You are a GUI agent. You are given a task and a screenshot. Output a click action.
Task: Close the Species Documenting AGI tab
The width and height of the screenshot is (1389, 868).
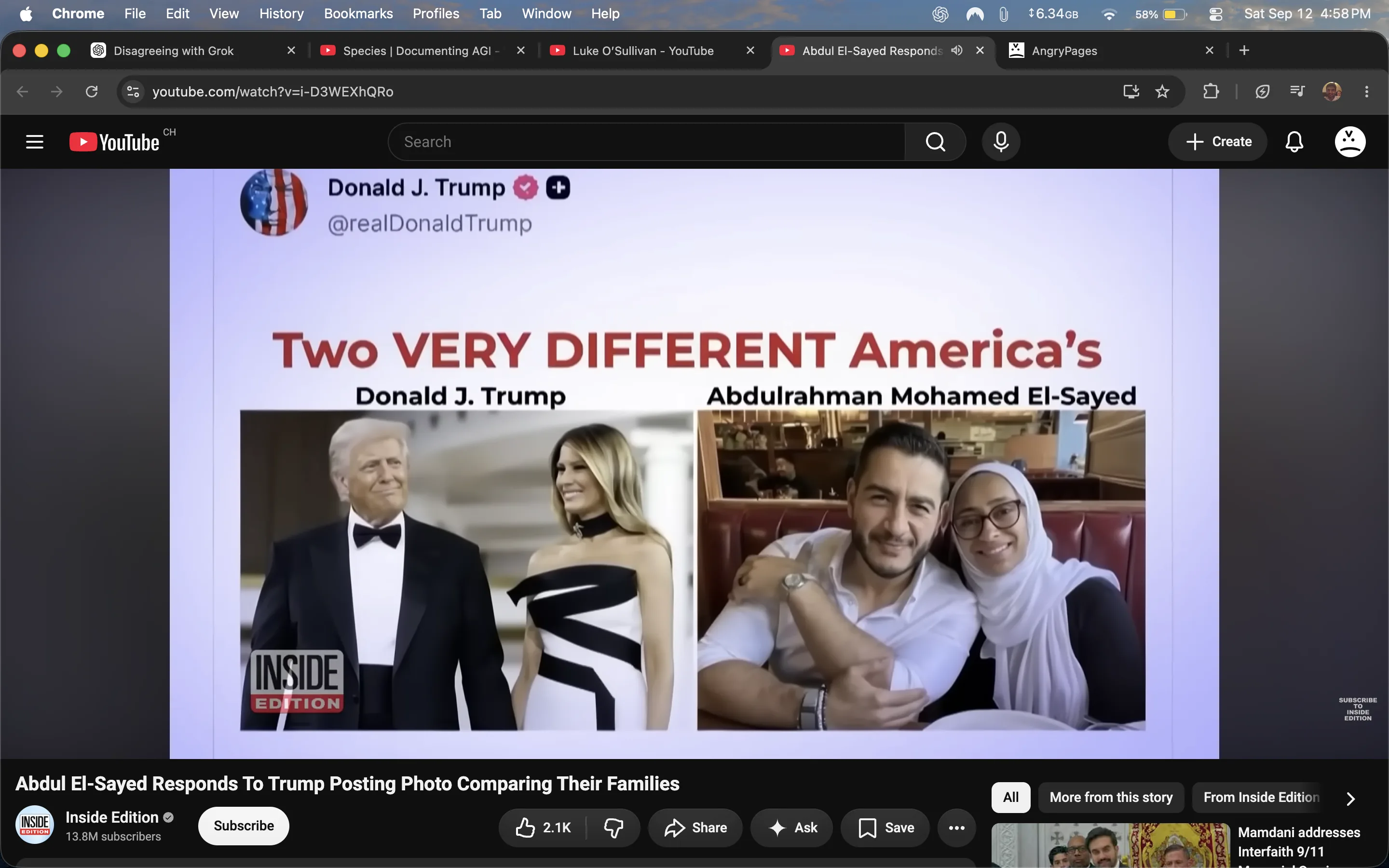[x=520, y=51]
